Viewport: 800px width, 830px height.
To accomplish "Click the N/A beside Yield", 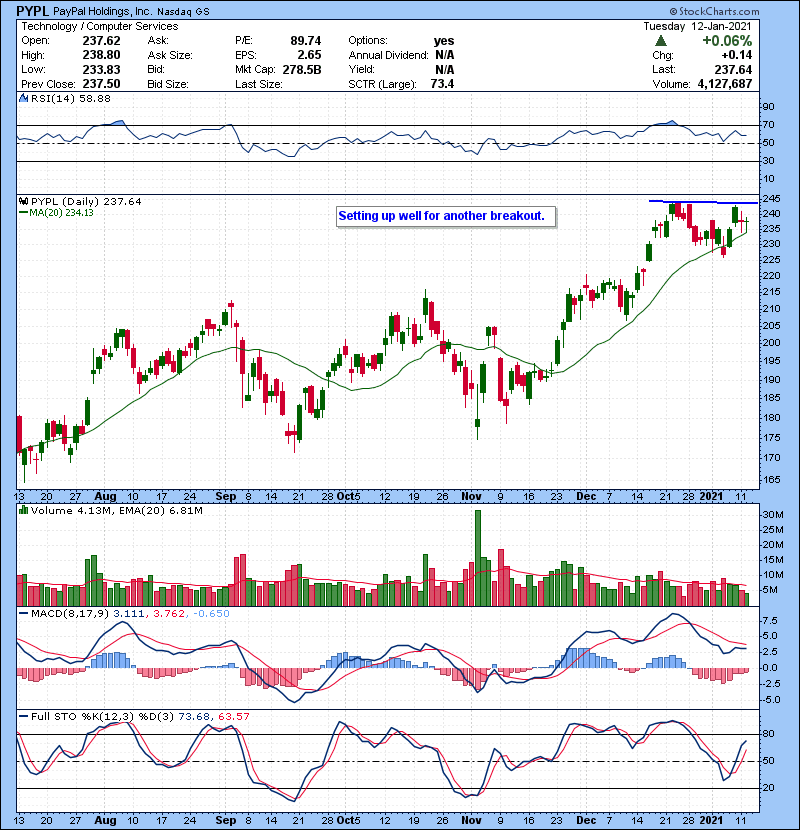I will [445, 69].
